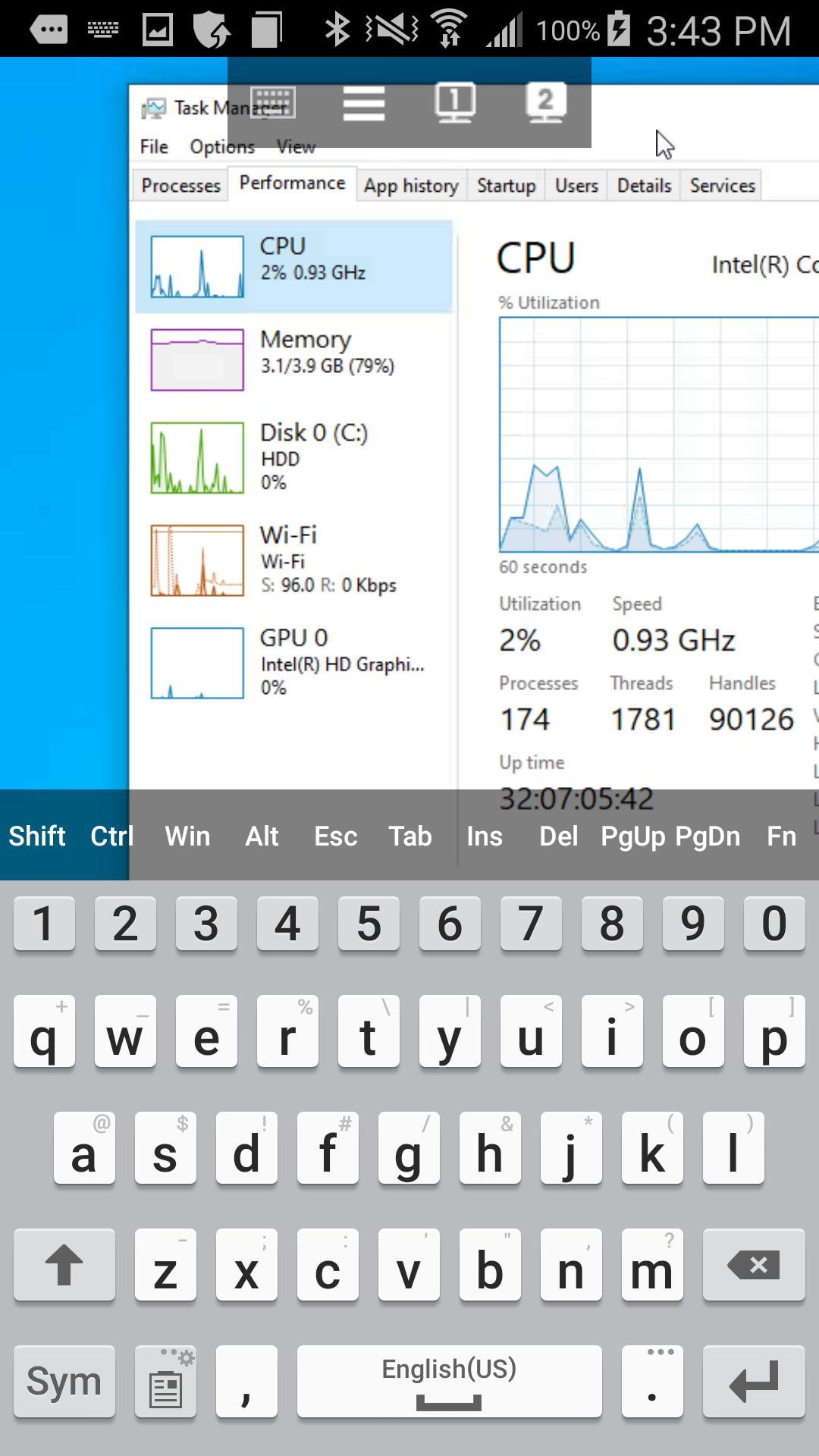Switch to the Processes tab
The width and height of the screenshot is (819, 1456).
click(x=180, y=186)
